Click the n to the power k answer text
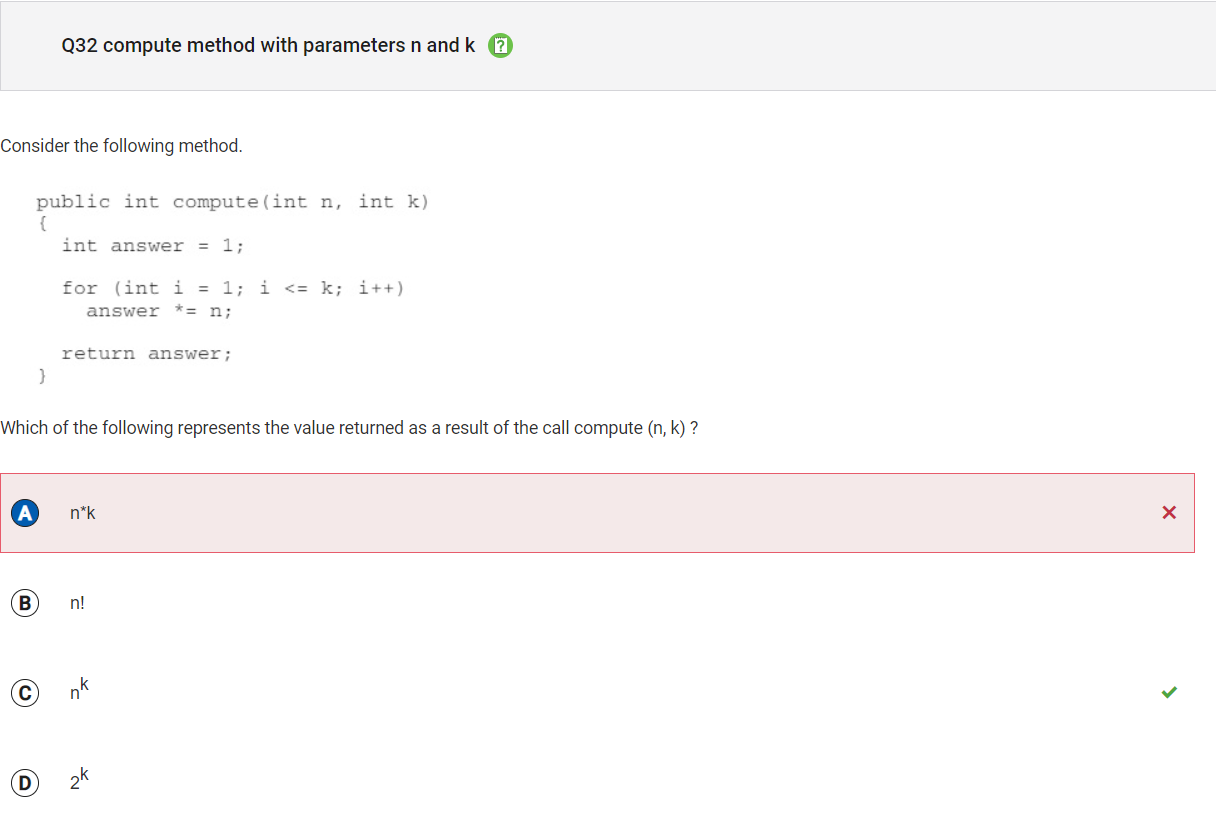 80,690
